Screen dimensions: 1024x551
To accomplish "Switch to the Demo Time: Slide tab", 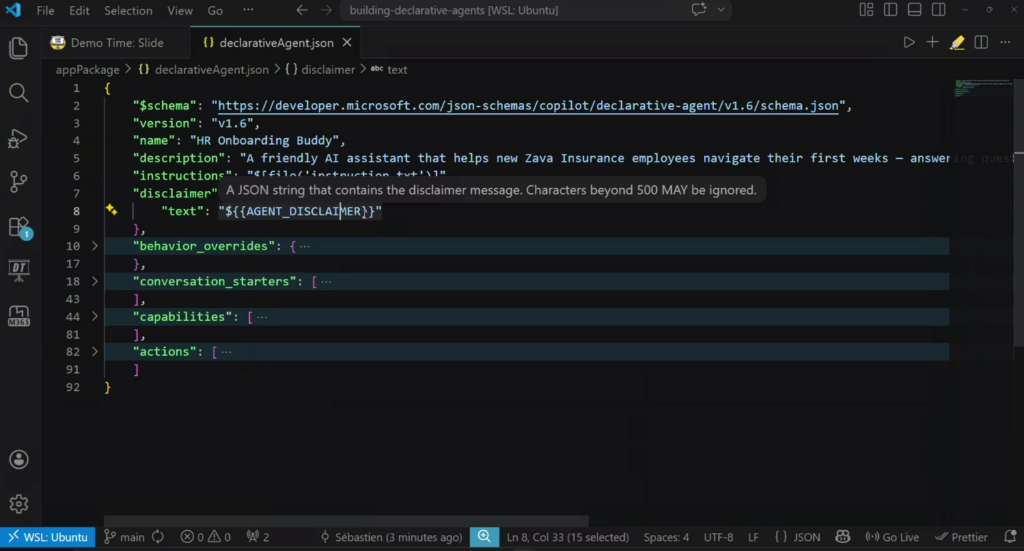I will pos(116,43).
